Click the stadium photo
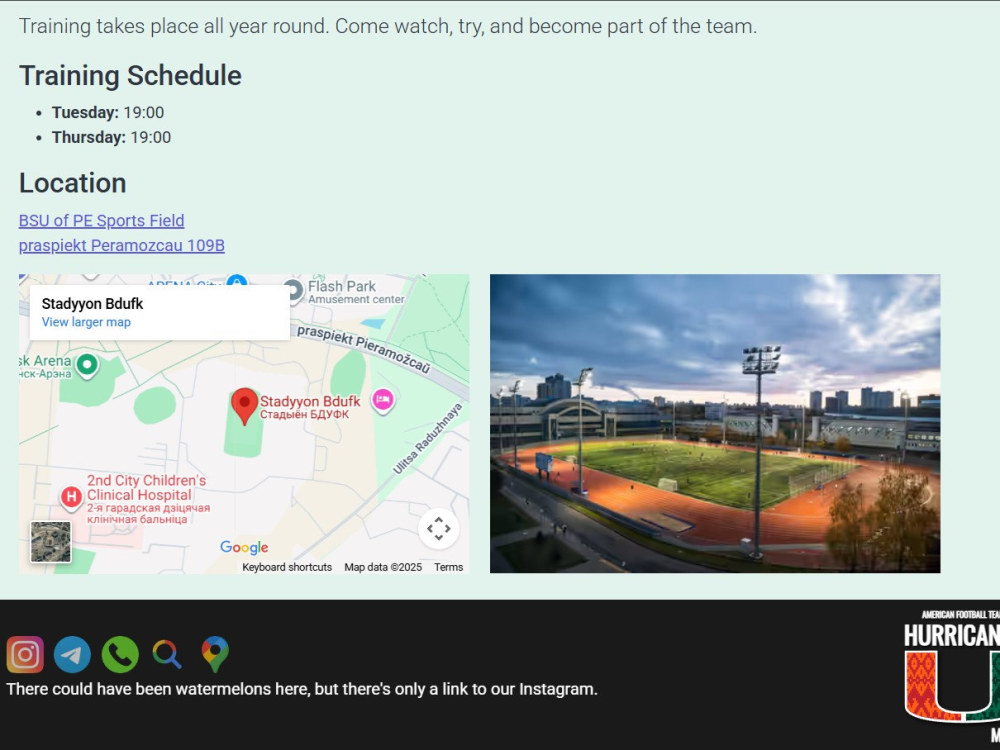This screenshot has width=1000, height=750. point(715,423)
